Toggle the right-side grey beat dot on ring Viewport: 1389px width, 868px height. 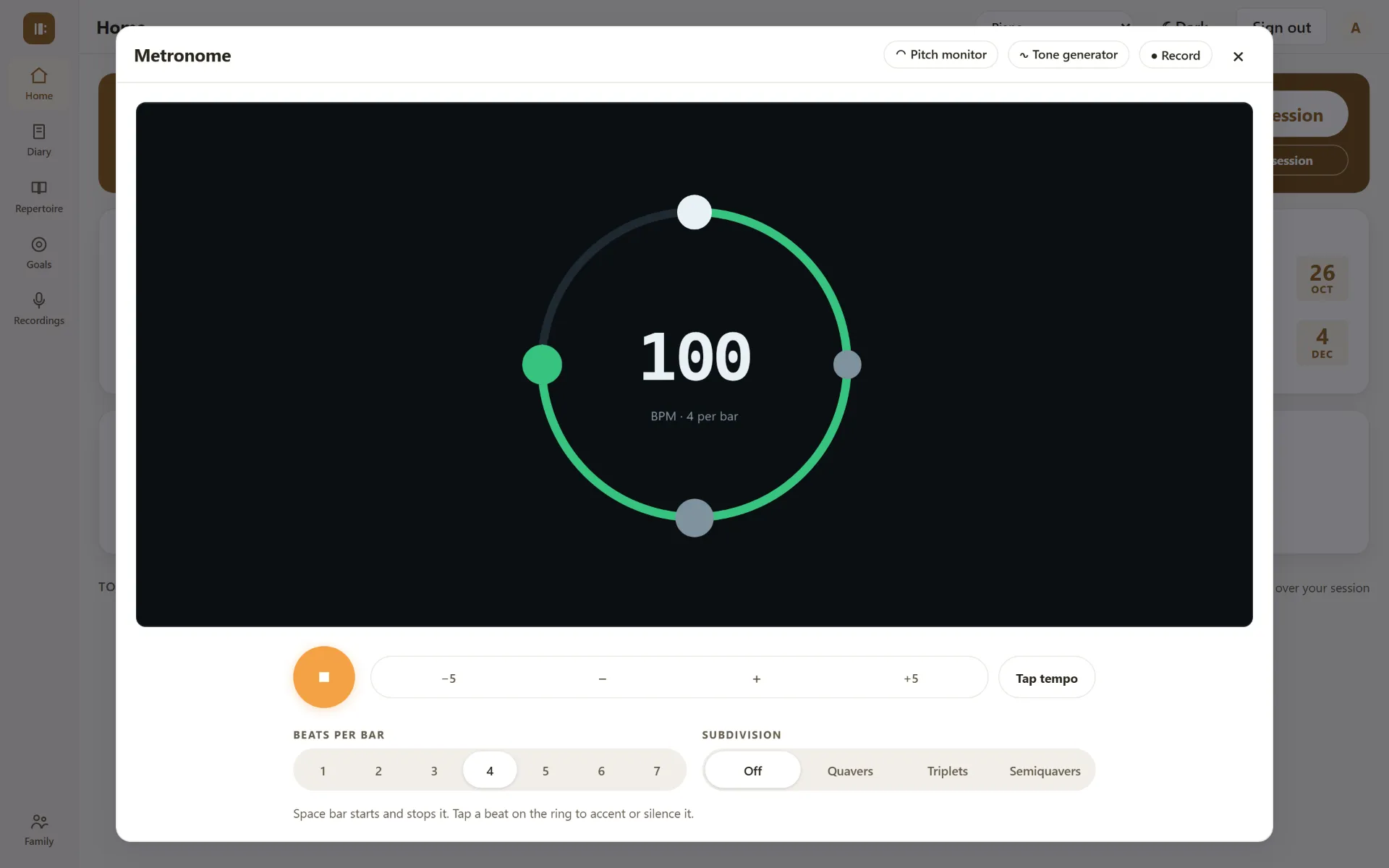tap(847, 365)
